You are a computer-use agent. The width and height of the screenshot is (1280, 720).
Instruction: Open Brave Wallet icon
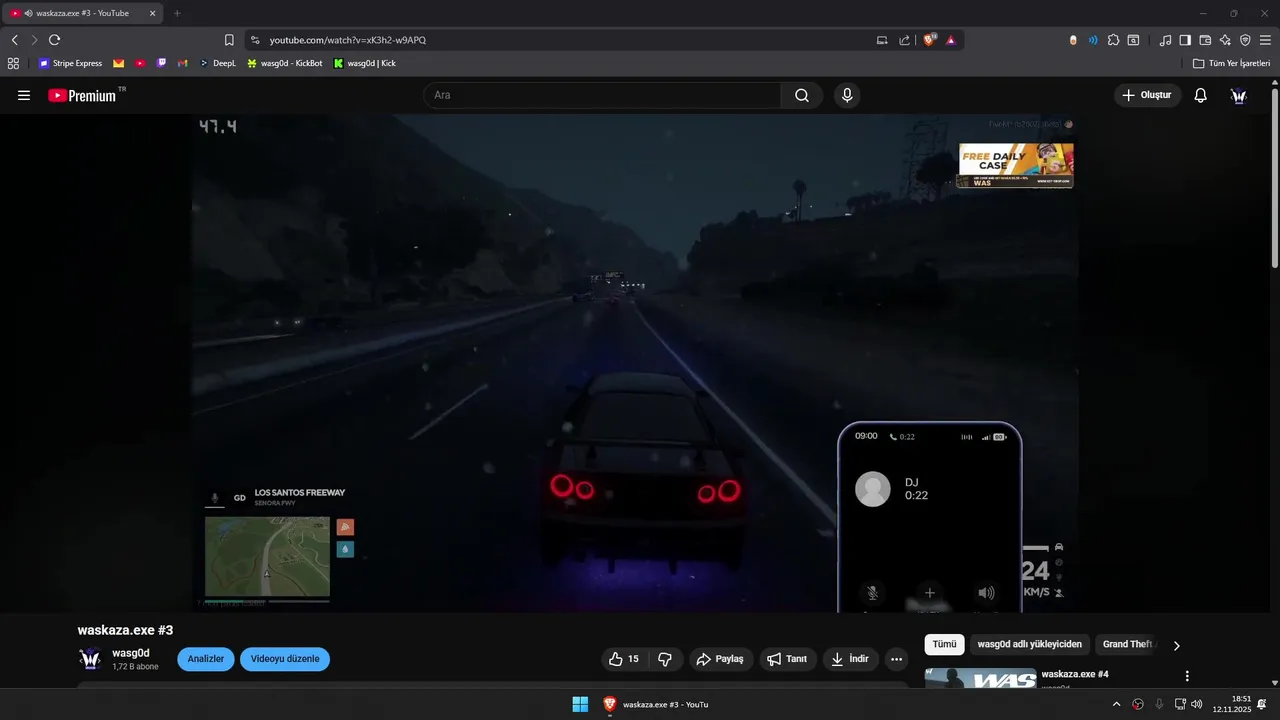(x=1205, y=40)
